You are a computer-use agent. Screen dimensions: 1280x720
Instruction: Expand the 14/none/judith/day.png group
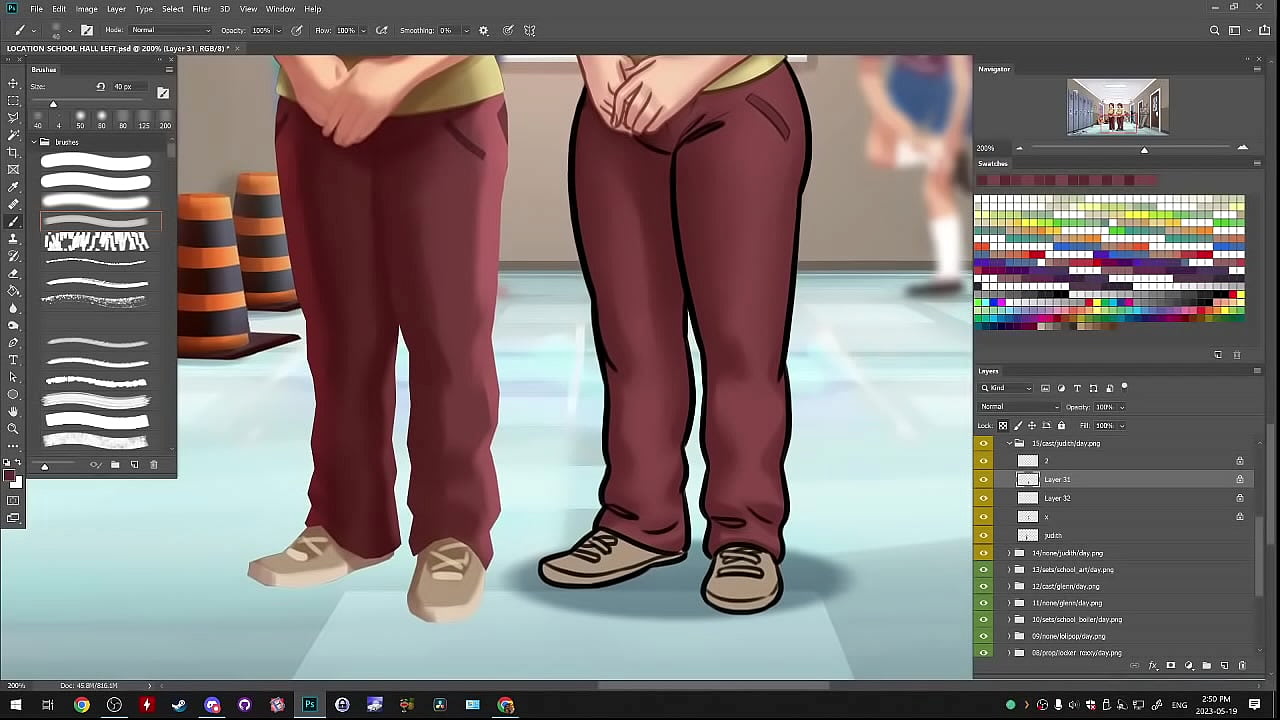[1008, 553]
